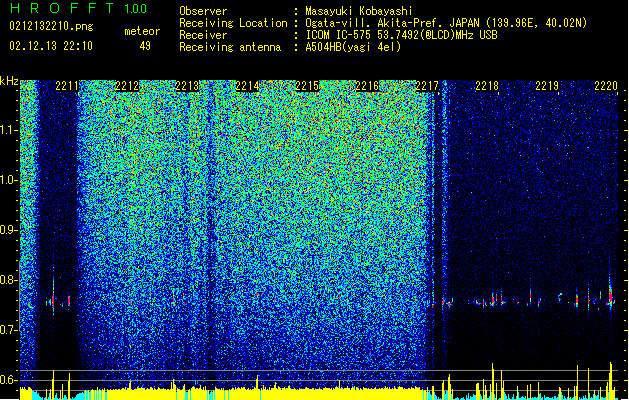This screenshot has height=400, width=629.
Task: Click the 2219 time marker
Action: 547,86
